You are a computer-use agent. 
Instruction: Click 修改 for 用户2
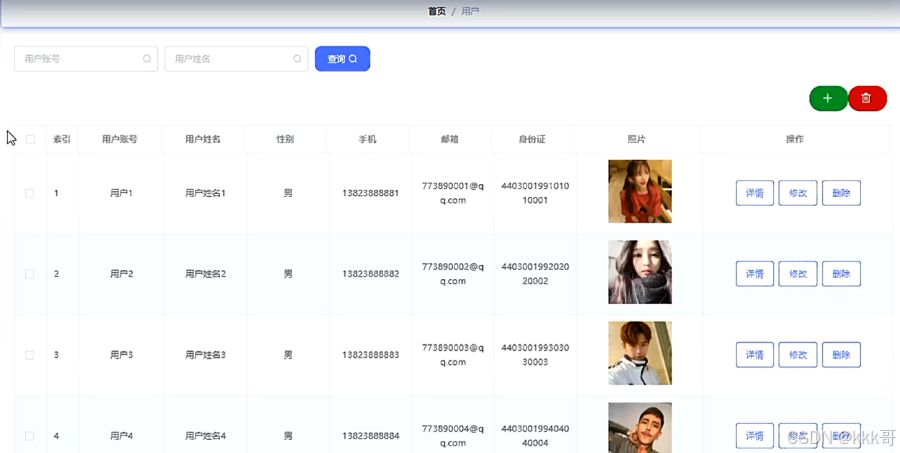click(x=798, y=274)
